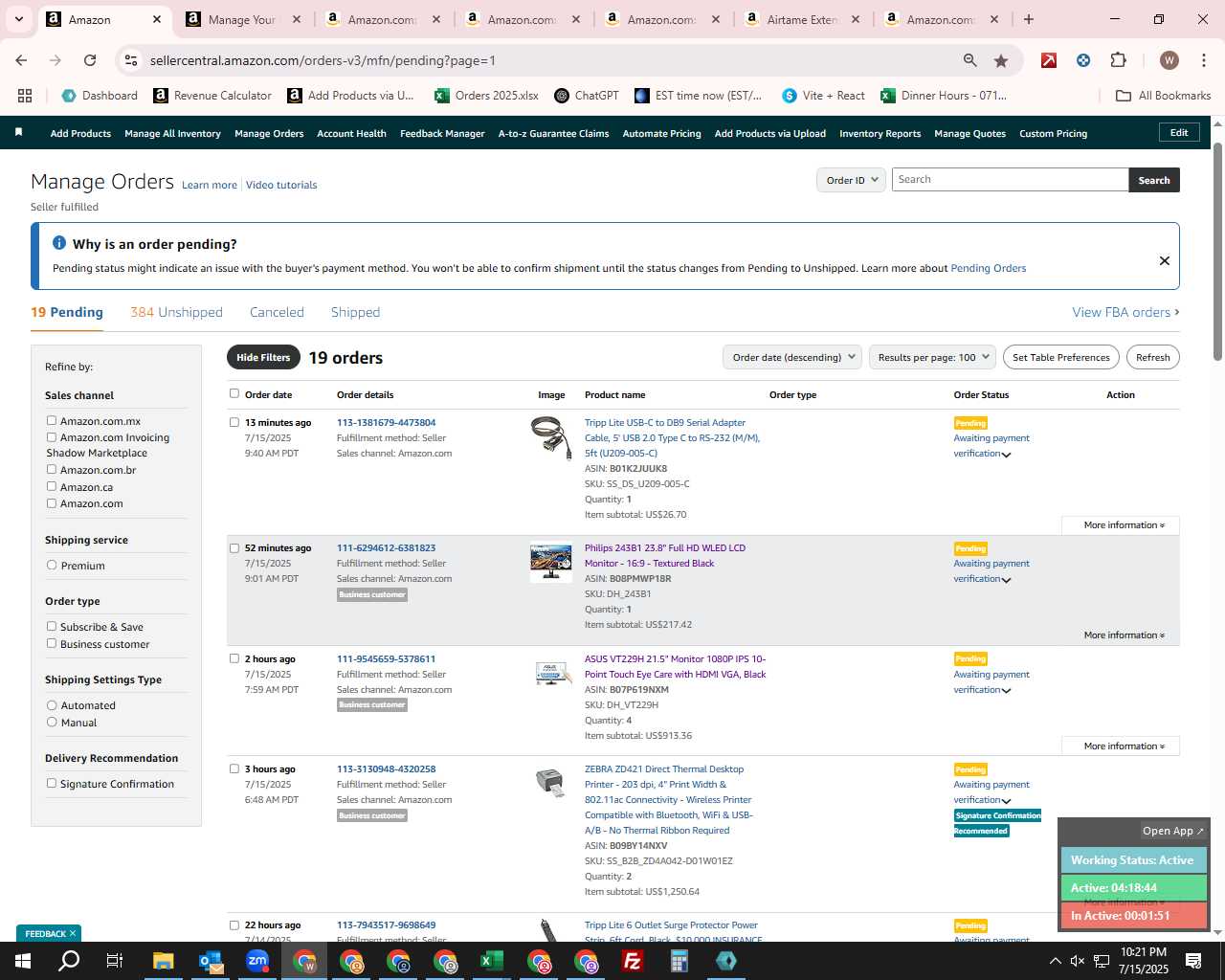Dismiss the pending order info banner
The height and width of the screenshot is (980, 1225).
point(1165,260)
